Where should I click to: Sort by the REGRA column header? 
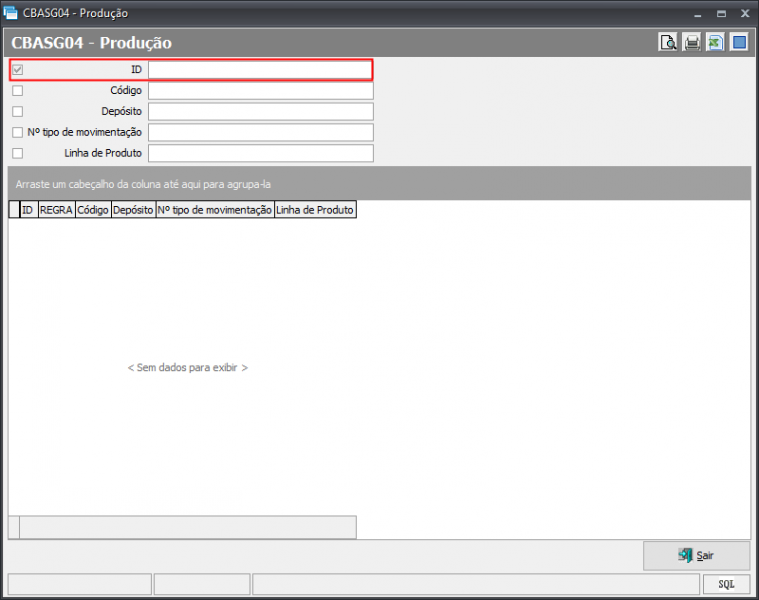tap(56, 210)
